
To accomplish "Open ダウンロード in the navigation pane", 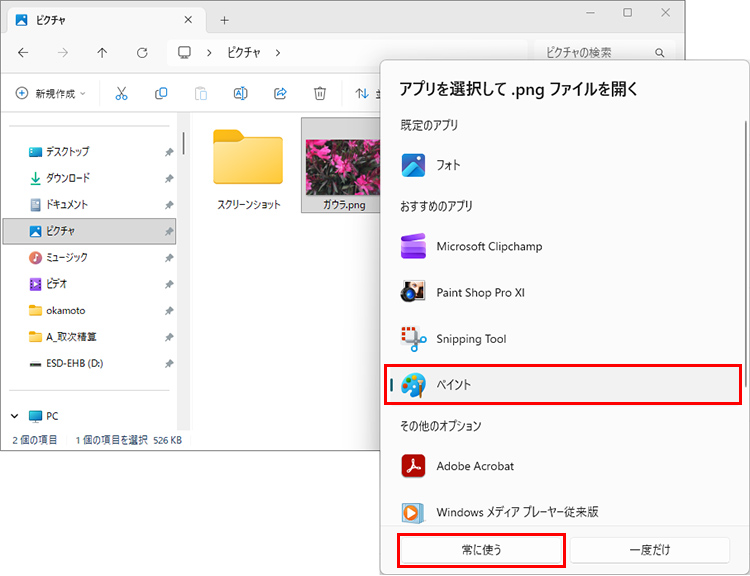I will click(67, 178).
